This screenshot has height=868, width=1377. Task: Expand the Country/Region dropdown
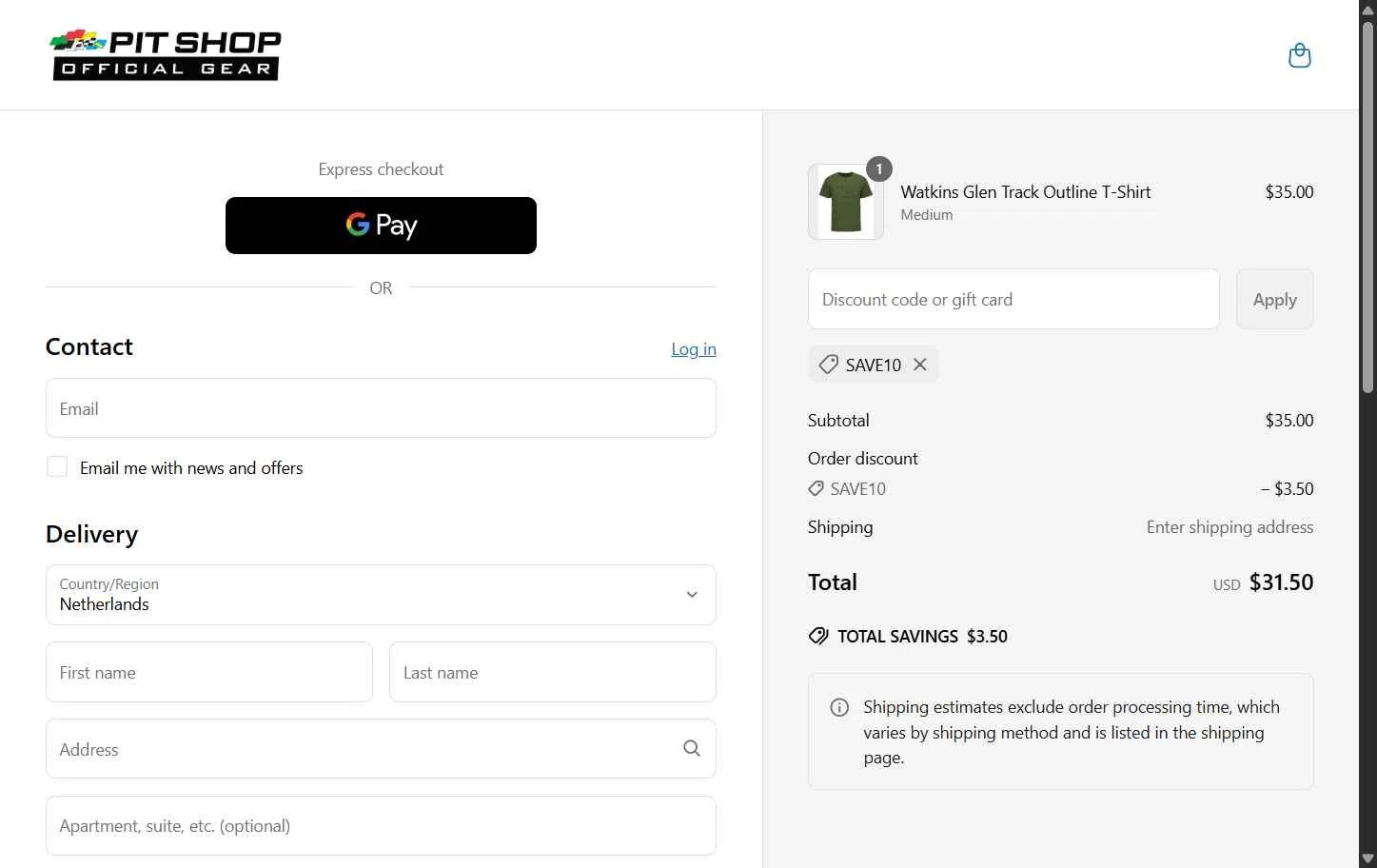tap(381, 595)
